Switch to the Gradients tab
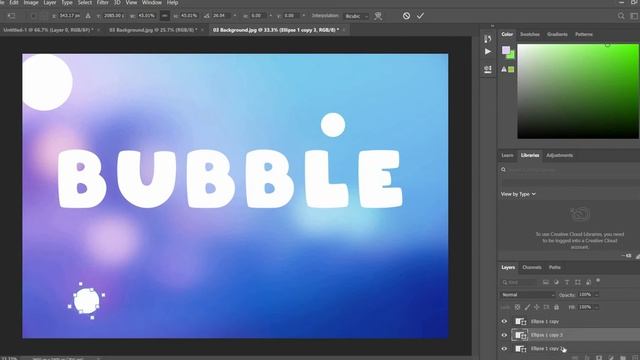Image resolution: width=640 pixels, height=360 pixels. [x=557, y=34]
